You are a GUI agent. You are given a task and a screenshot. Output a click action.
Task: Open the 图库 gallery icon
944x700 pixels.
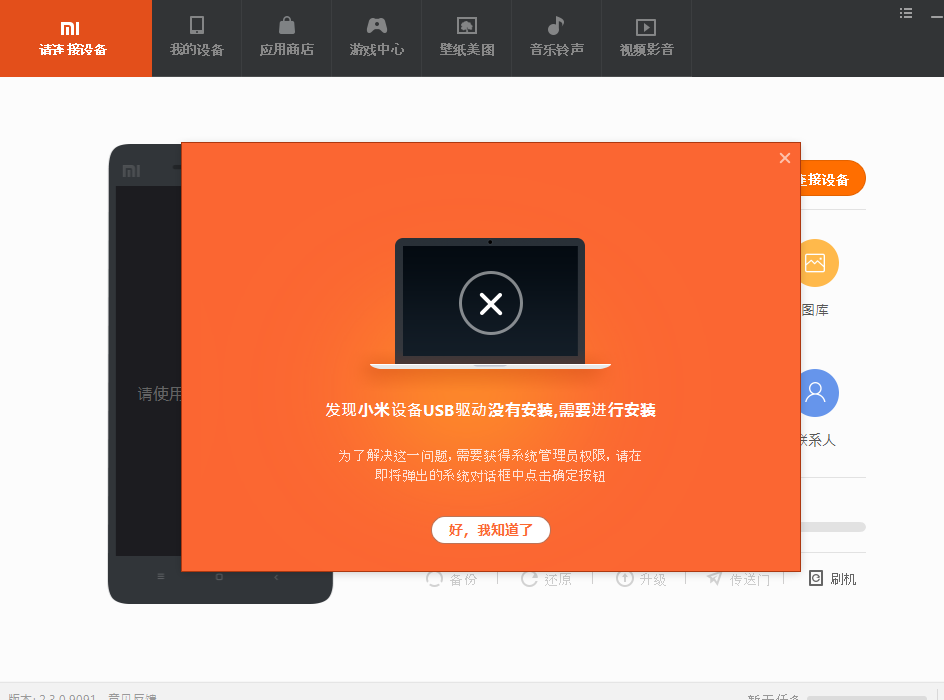[819, 263]
